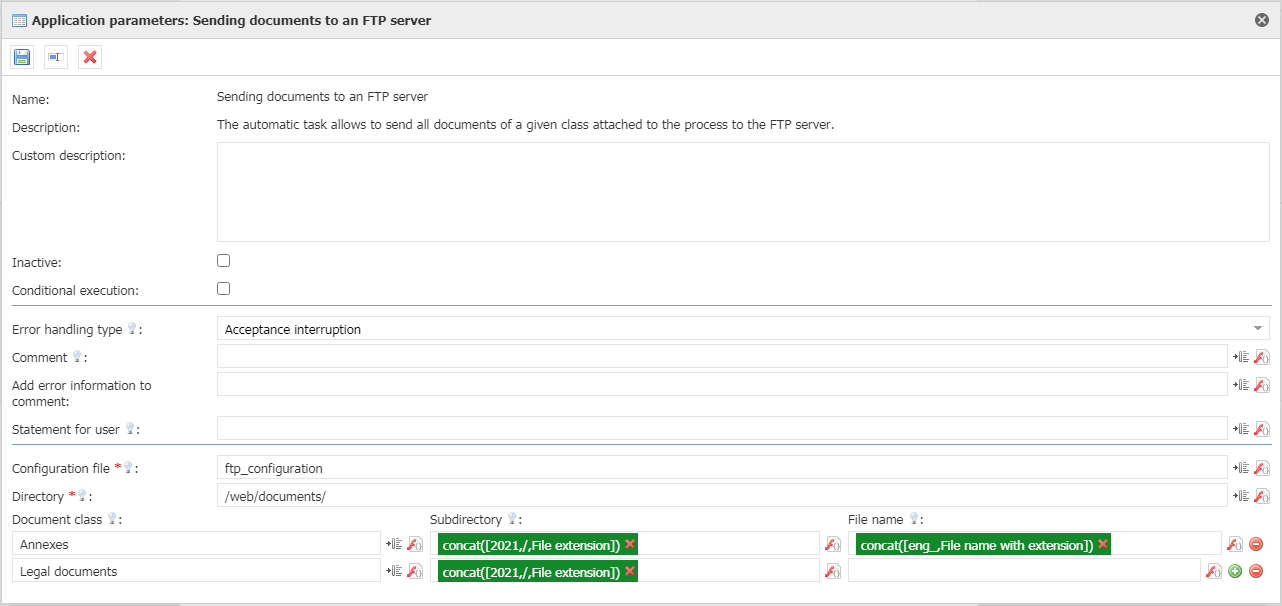The width and height of the screenshot is (1282, 606).
Task: Click the red X delete toolbar icon
Action: [90, 57]
